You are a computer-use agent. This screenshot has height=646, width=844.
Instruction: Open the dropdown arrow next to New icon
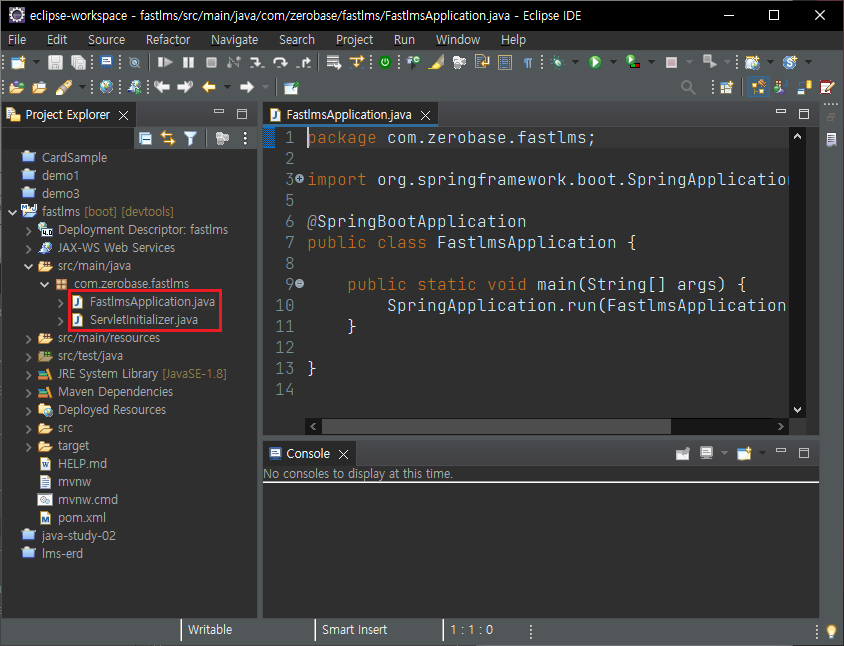coord(37,62)
